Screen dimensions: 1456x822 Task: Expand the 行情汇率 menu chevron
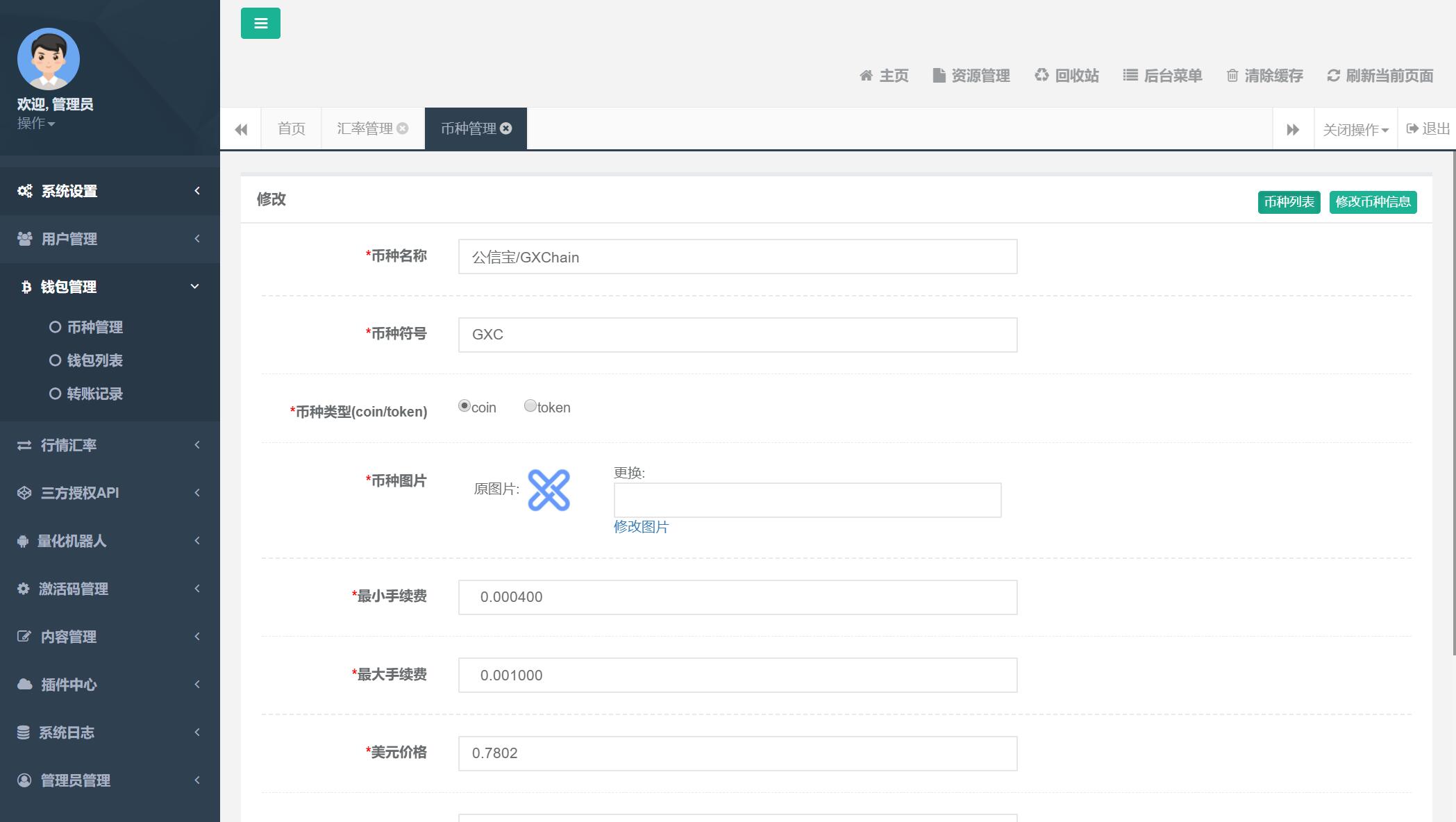pos(197,444)
